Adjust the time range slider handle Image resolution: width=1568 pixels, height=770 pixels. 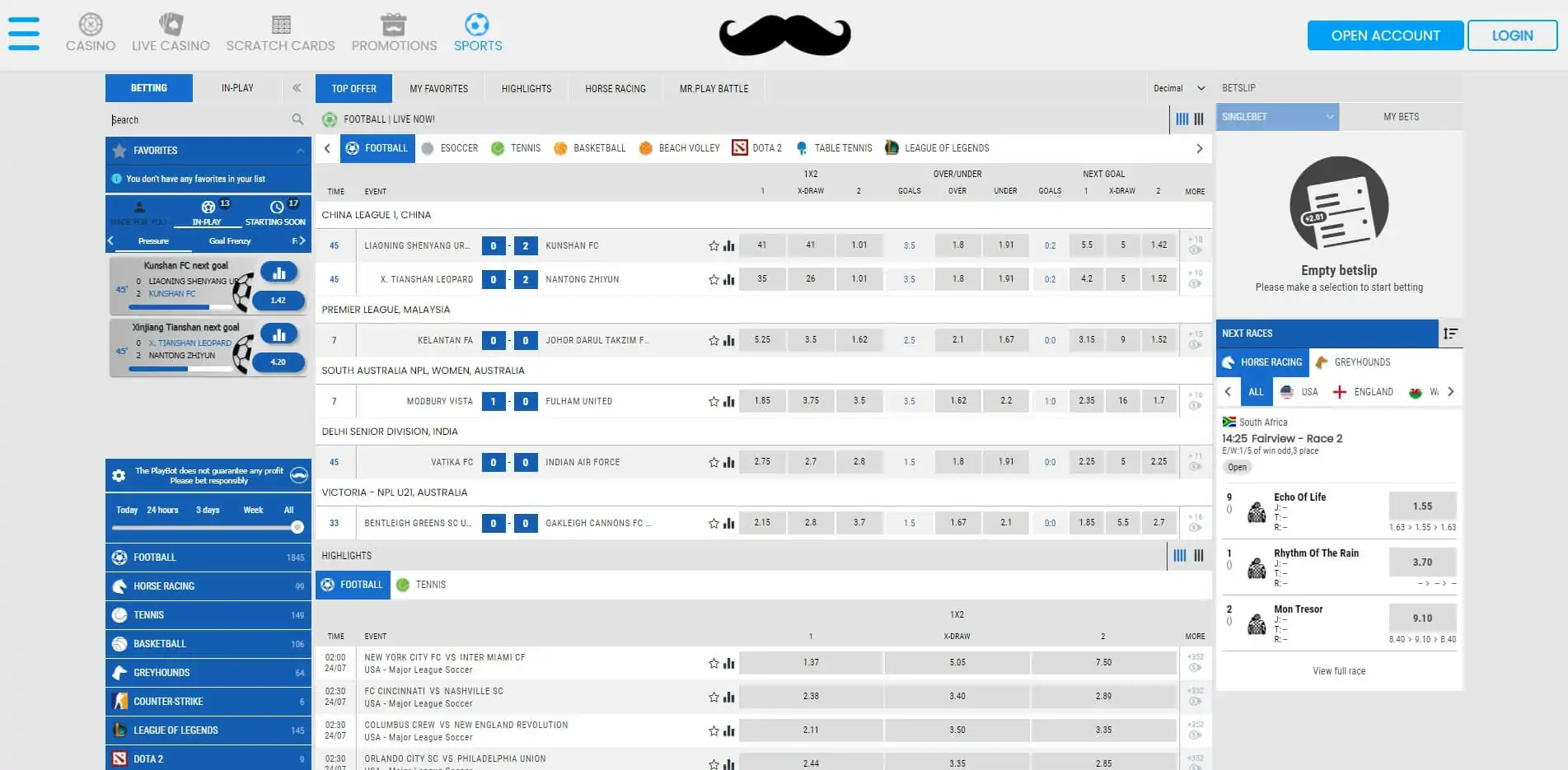pyautogui.click(x=297, y=527)
